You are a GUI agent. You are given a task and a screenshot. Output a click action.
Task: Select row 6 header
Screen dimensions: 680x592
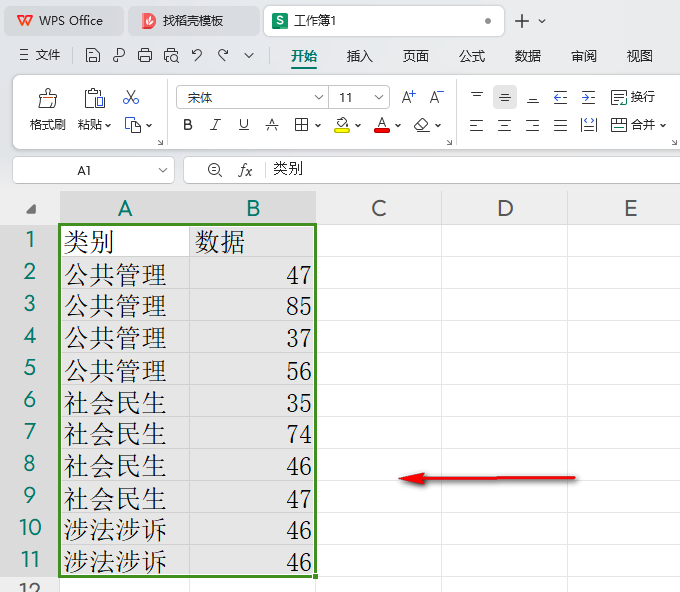click(29, 400)
